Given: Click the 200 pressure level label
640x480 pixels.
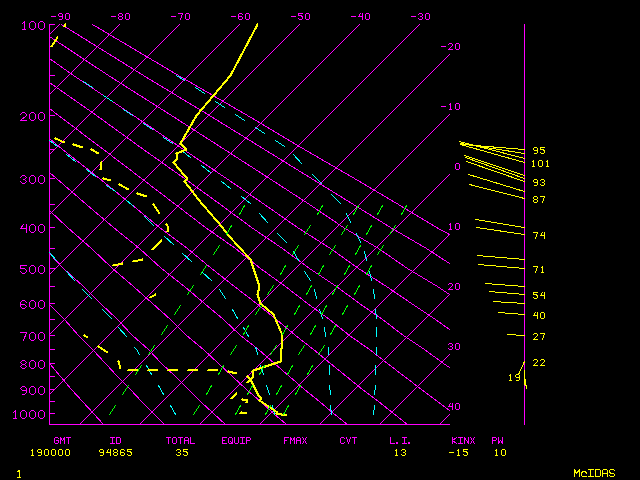Looking at the screenshot, I should click(34, 117).
